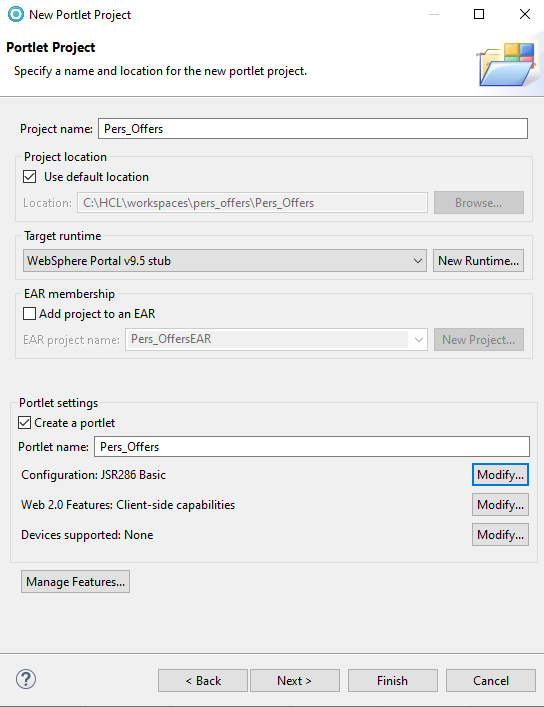Maximize the New Portlet Project window
This screenshot has height=707, width=544.
coord(479,14)
